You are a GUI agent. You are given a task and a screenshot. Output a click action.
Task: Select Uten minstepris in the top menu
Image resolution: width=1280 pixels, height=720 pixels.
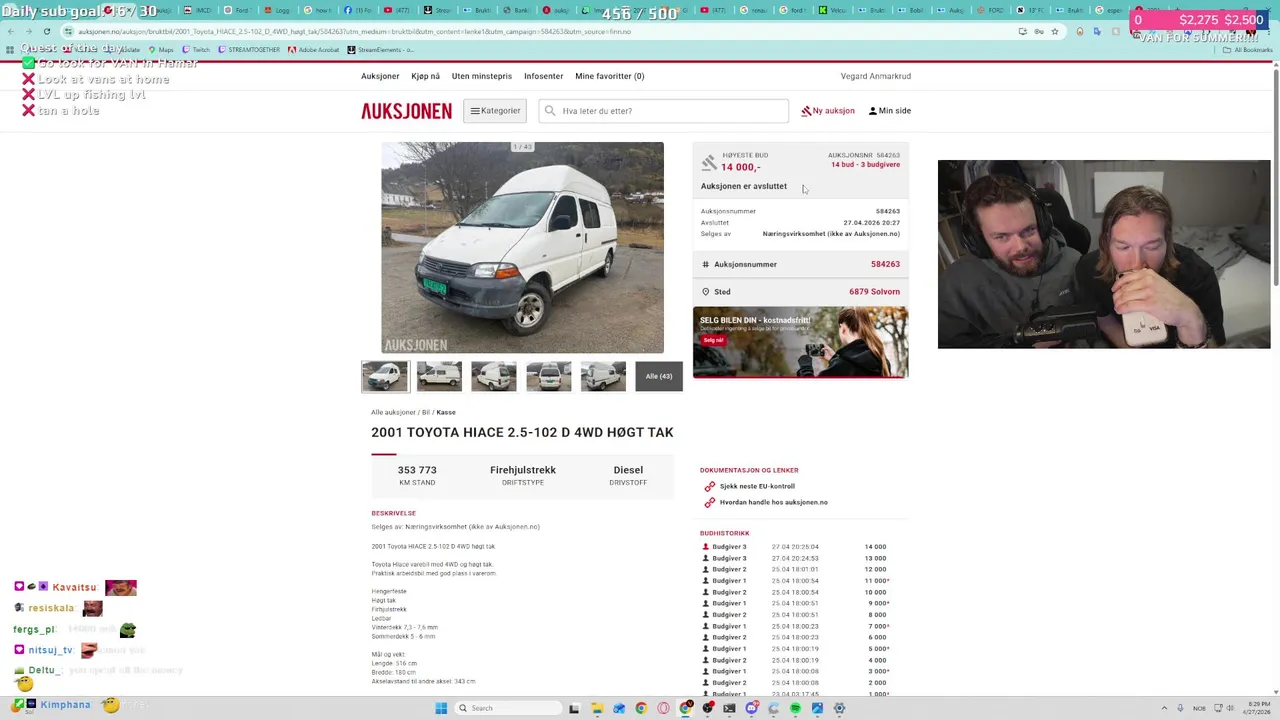pyautogui.click(x=482, y=76)
